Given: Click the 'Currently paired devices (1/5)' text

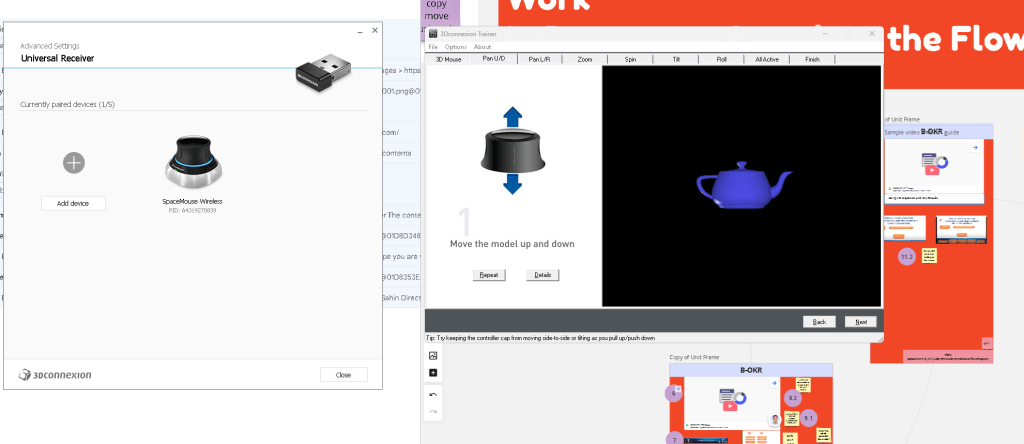Looking at the screenshot, I should [x=67, y=104].
